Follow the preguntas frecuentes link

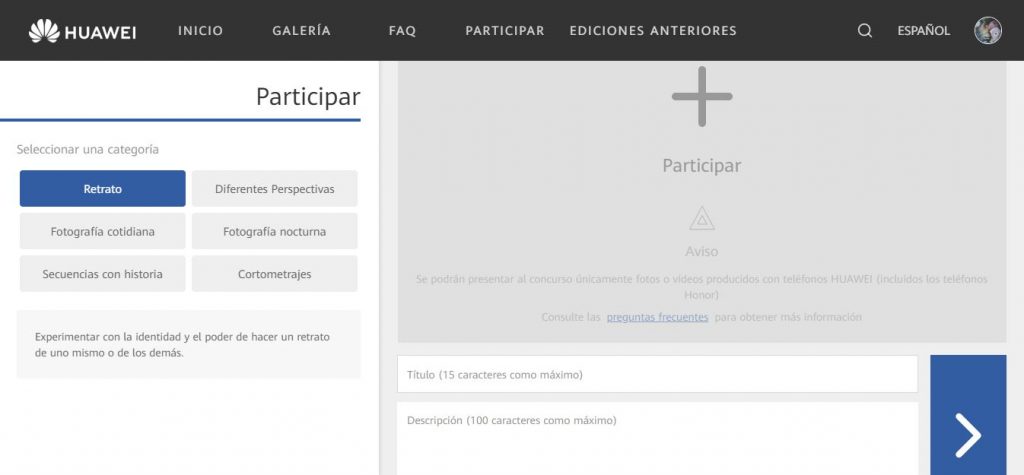(x=657, y=317)
